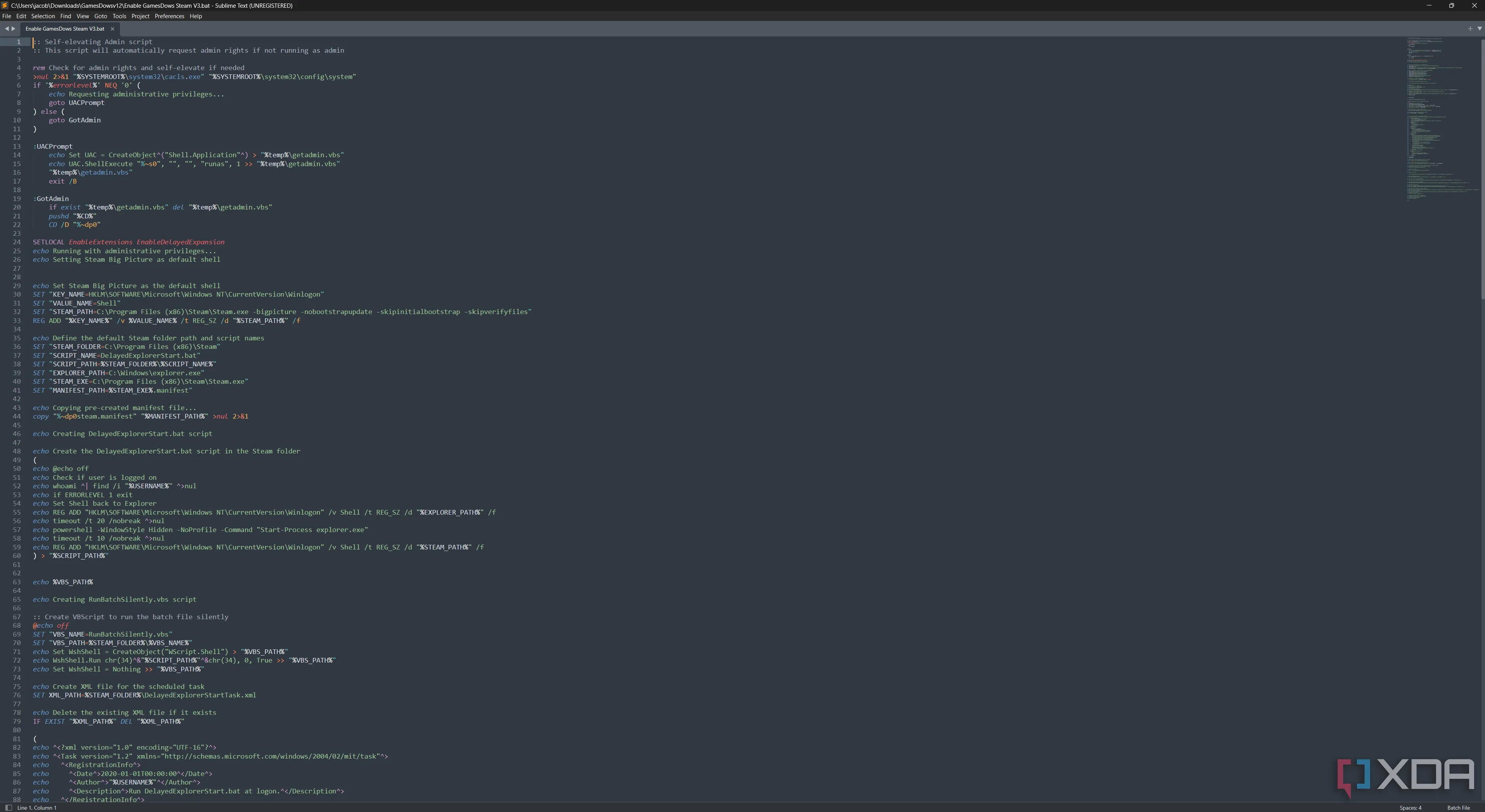Click 'Create XML file for the scheduled task' line
Image resolution: width=1485 pixels, height=812 pixels.
click(129, 687)
